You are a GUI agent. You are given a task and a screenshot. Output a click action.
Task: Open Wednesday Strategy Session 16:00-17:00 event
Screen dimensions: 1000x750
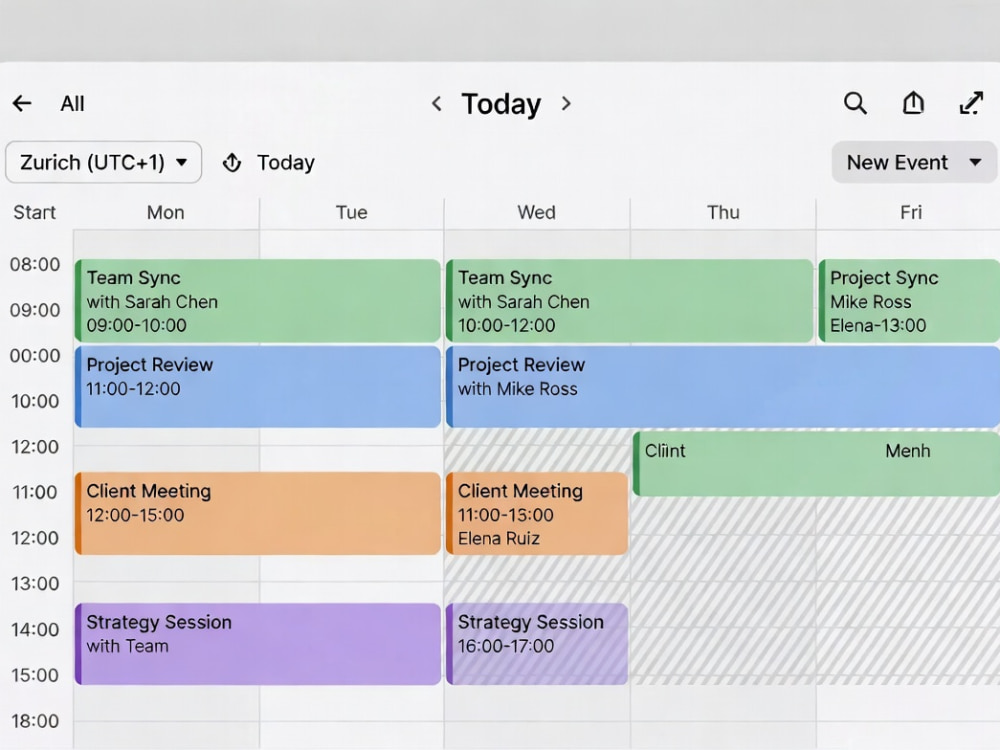537,644
